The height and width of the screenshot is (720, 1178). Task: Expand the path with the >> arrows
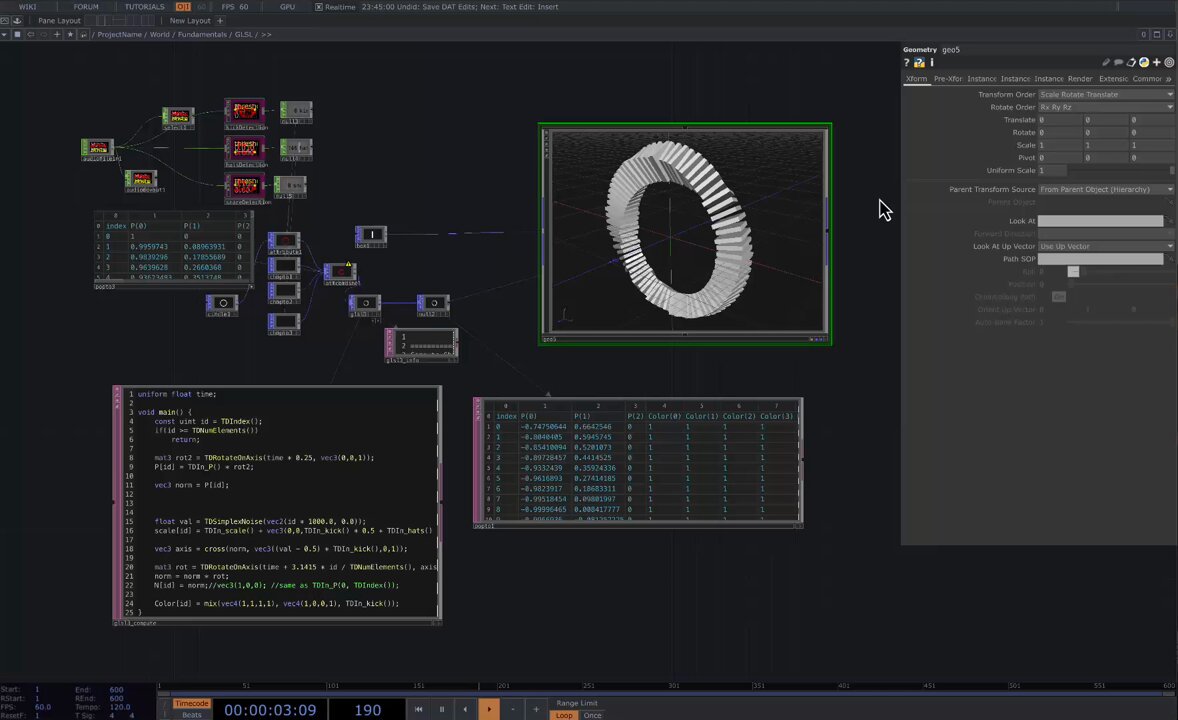tap(266, 35)
